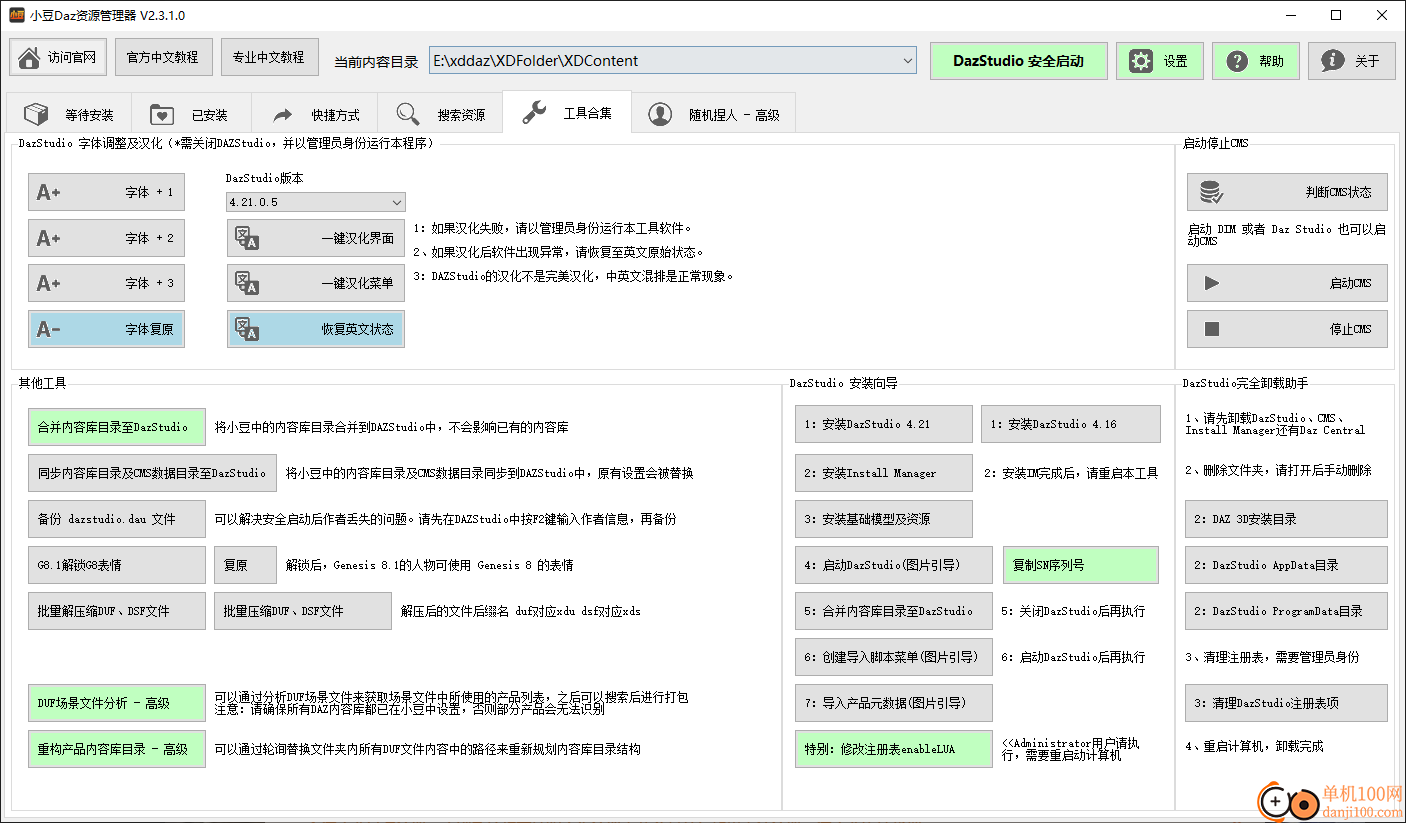This screenshot has height=823, width=1406.
Task: Click 4: 启动DazStudio(图片引导)
Action: tap(894, 565)
